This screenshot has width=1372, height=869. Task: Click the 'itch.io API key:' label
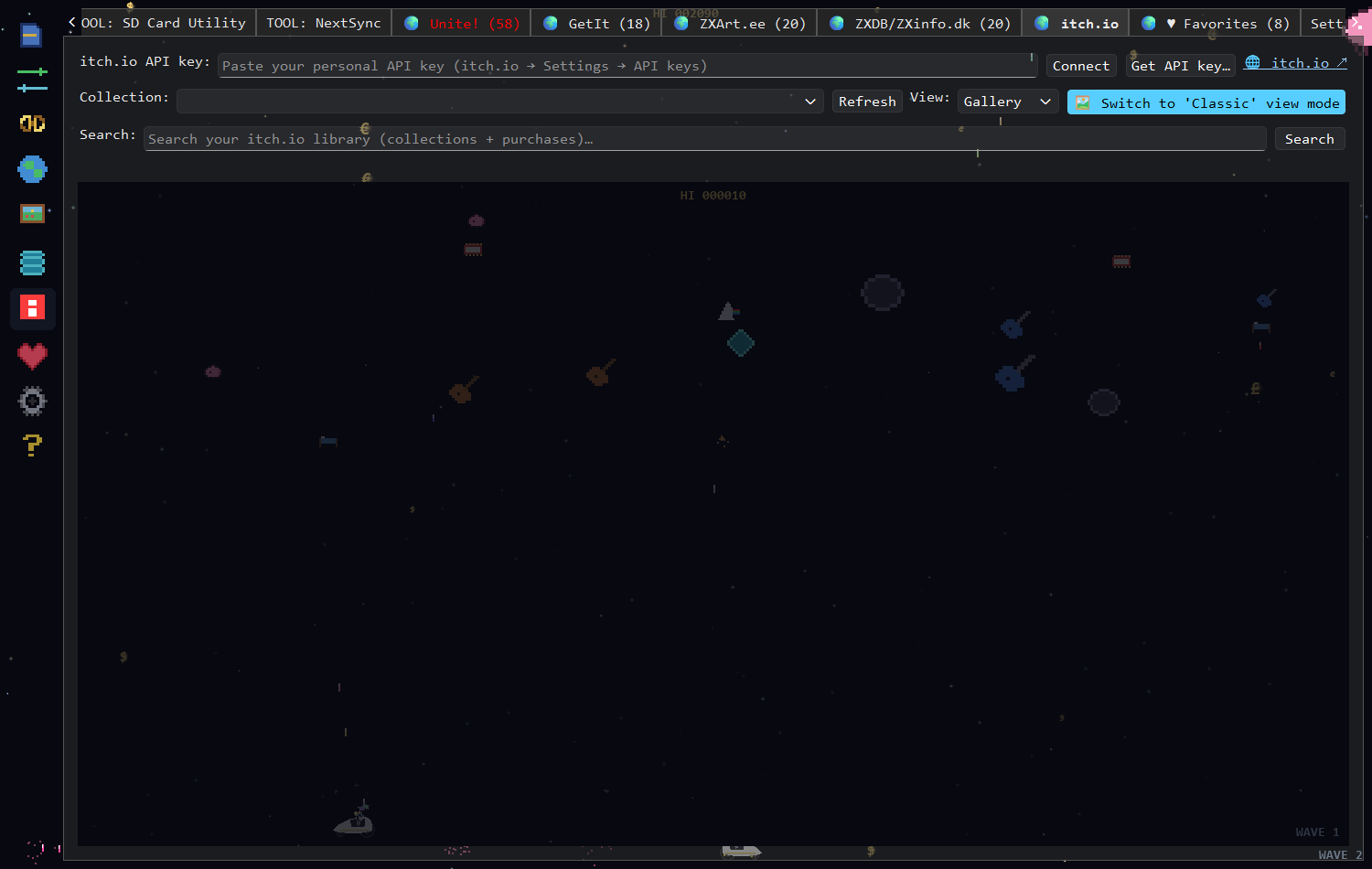(145, 61)
